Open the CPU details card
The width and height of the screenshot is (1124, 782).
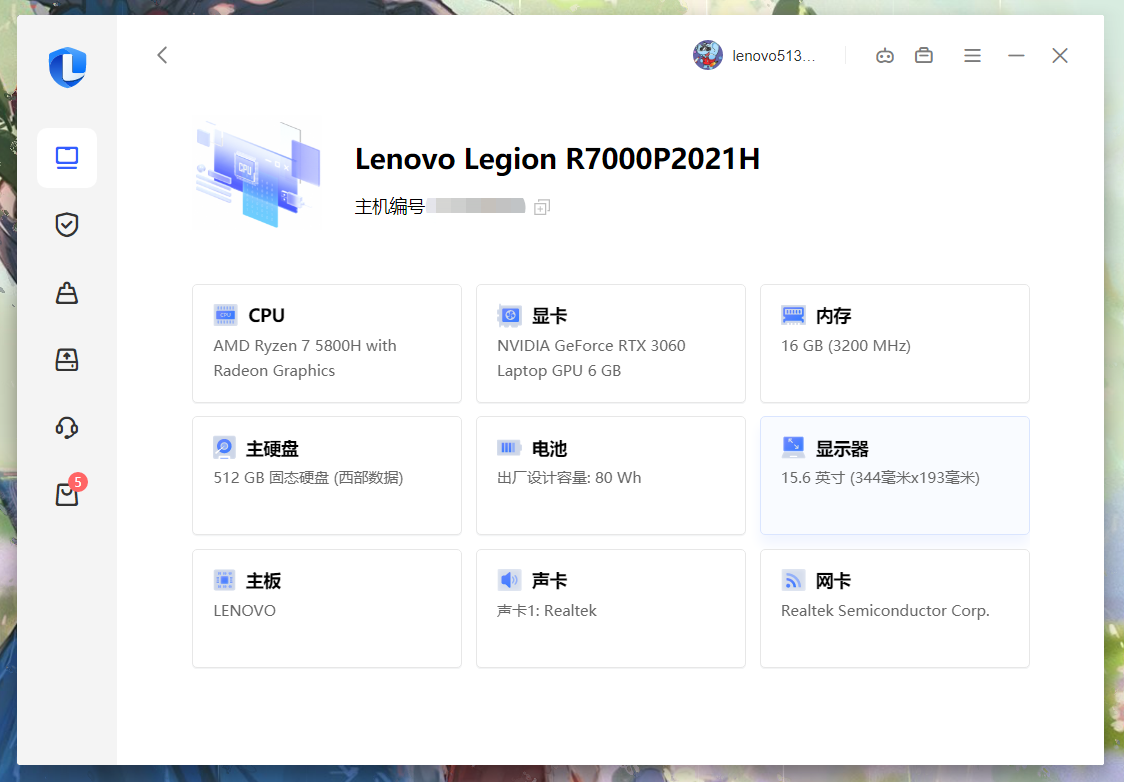pos(327,343)
